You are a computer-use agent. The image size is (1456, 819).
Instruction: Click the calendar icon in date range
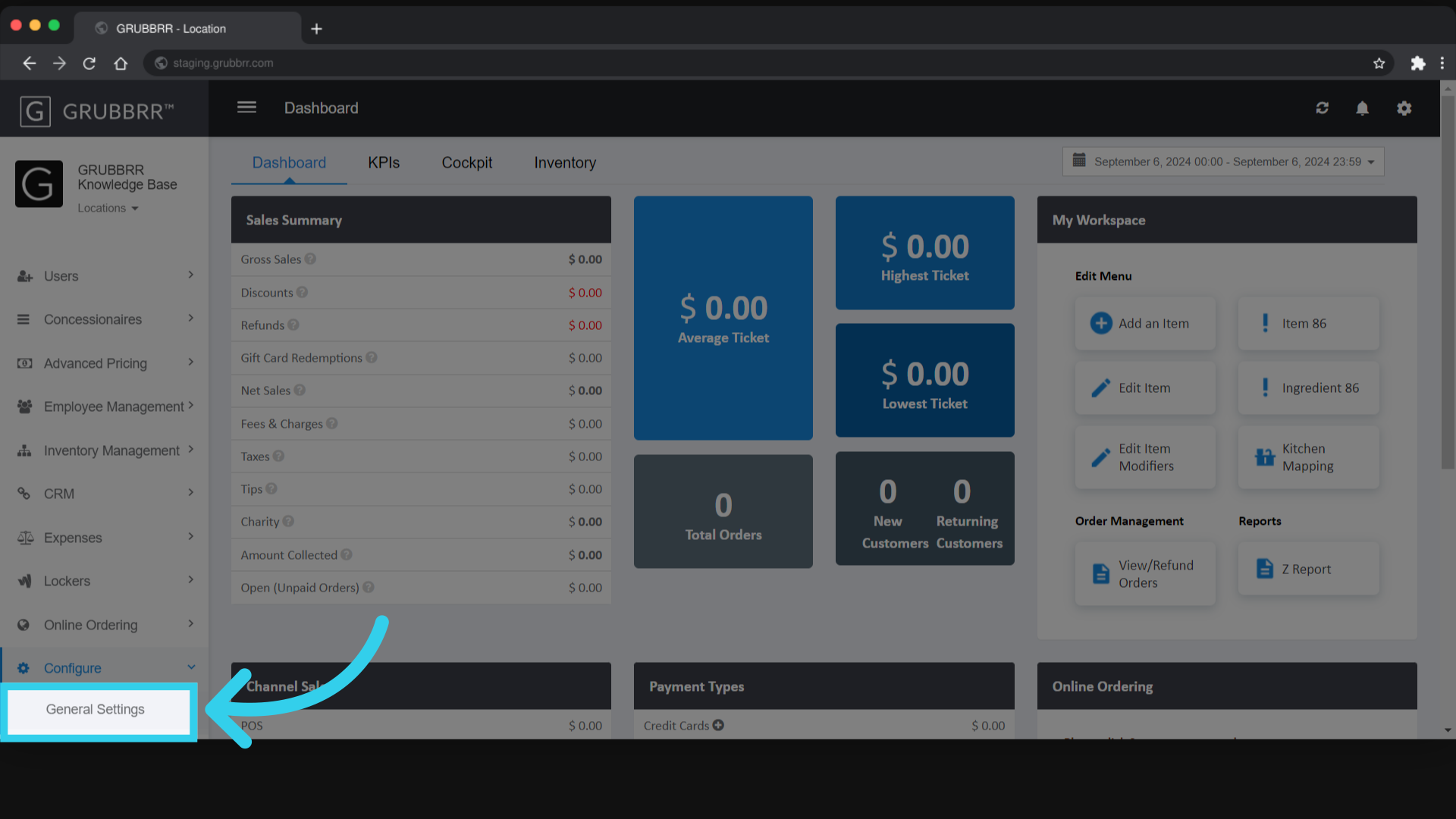[x=1079, y=161]
